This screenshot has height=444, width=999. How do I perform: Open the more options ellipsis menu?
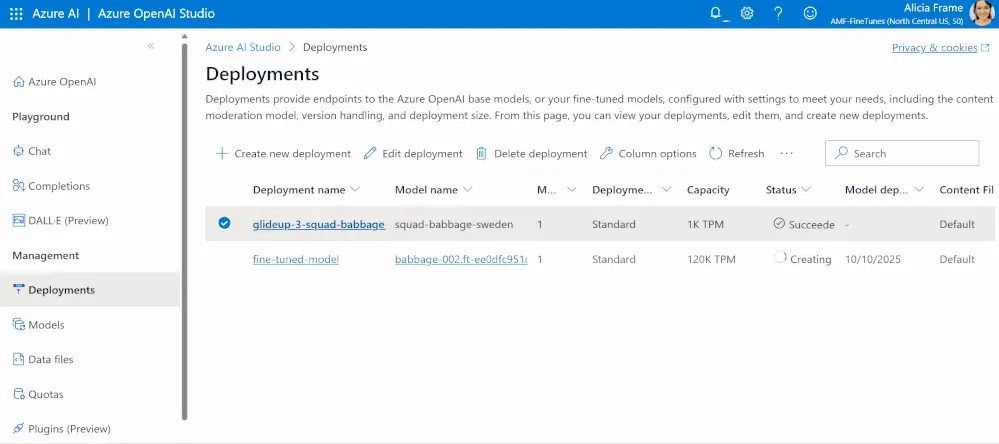(786, 154)
